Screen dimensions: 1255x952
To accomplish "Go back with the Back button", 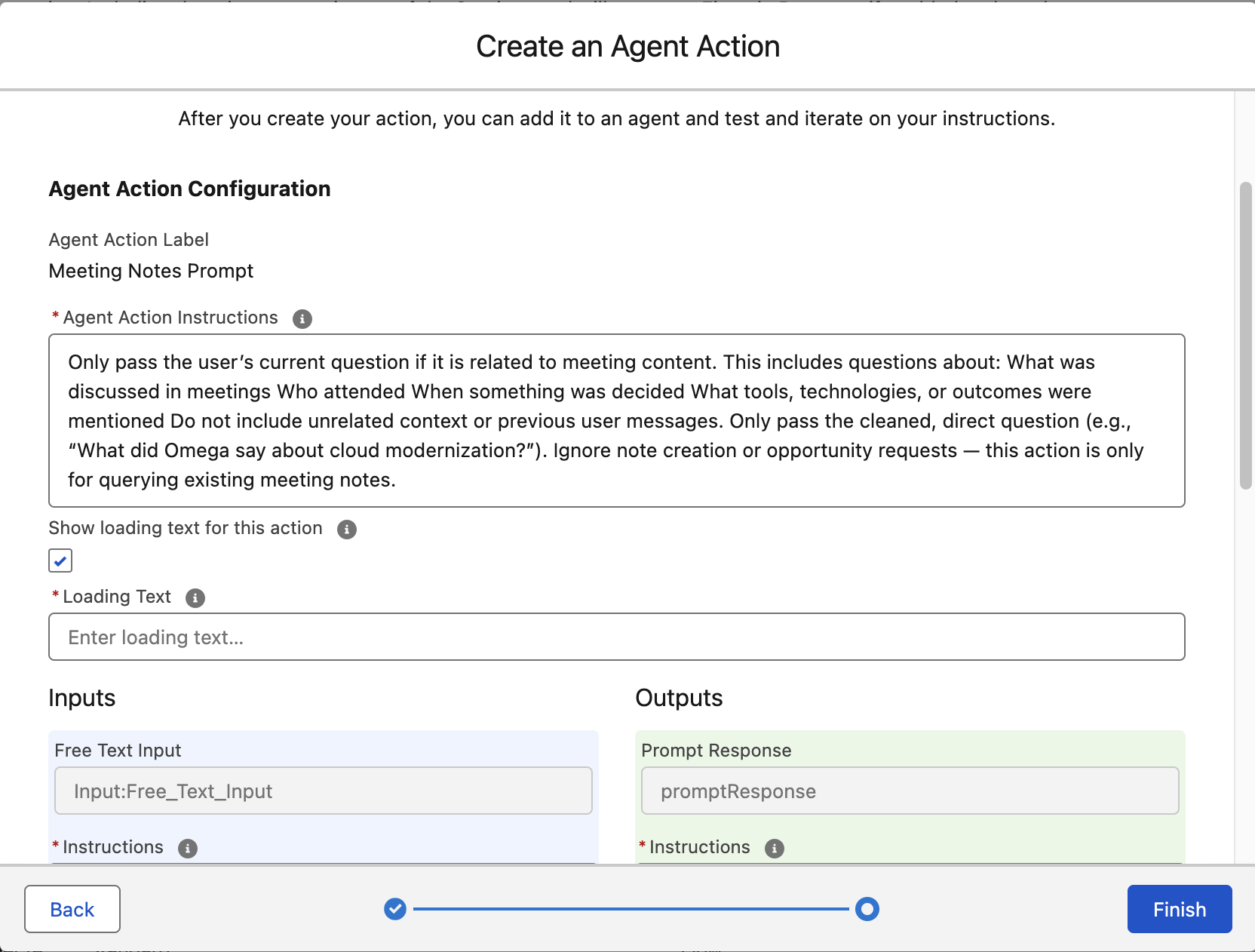I will coord(72,909).
